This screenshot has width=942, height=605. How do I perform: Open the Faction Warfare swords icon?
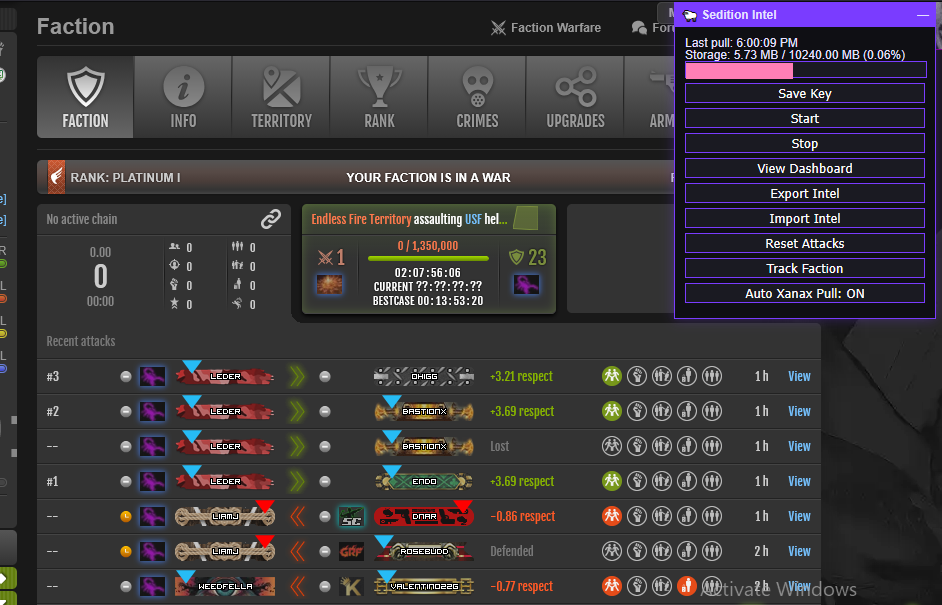point(499,28)
